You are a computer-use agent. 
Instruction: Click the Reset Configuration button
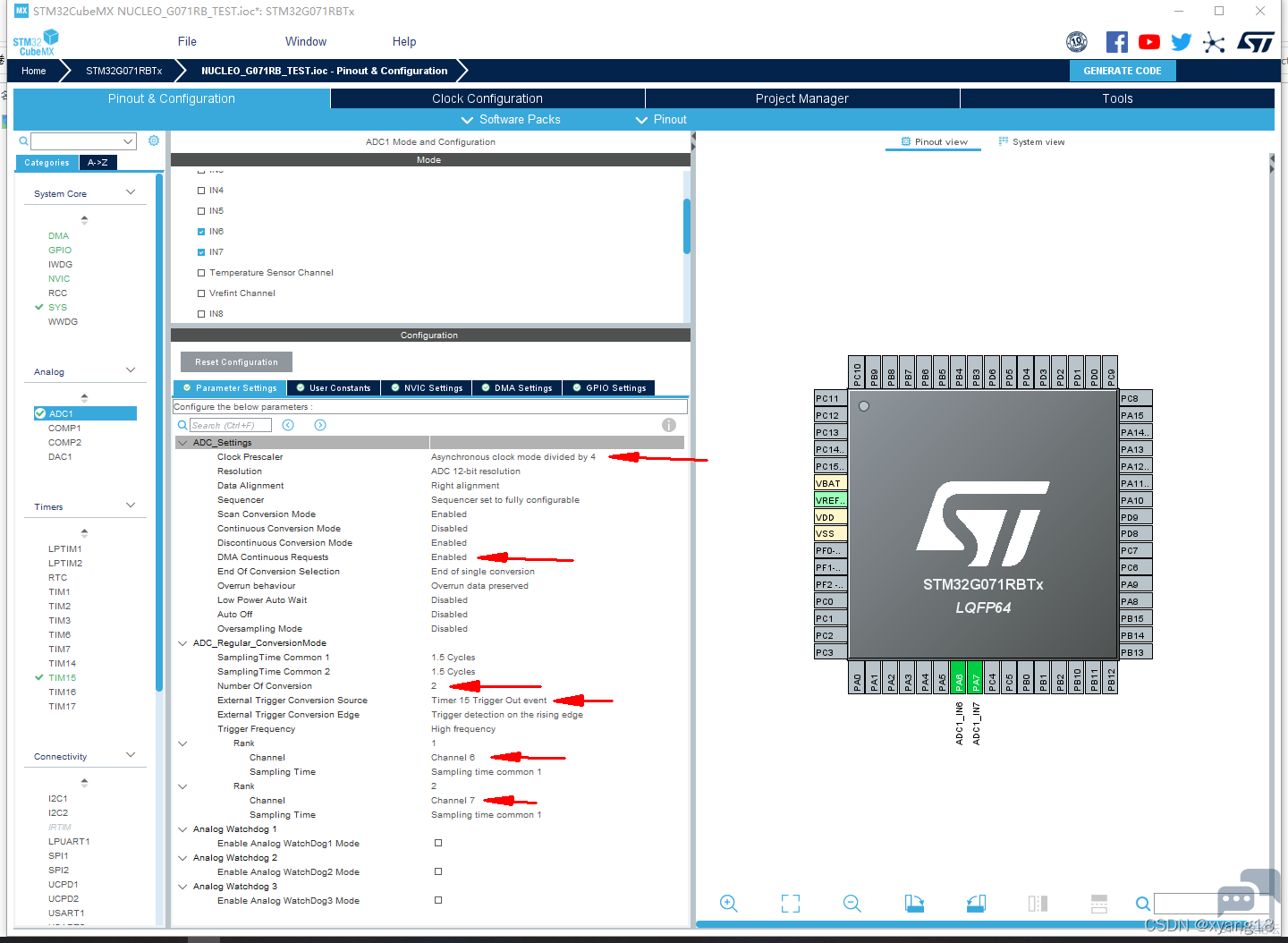pyautogui.click(x=236, y=362)
